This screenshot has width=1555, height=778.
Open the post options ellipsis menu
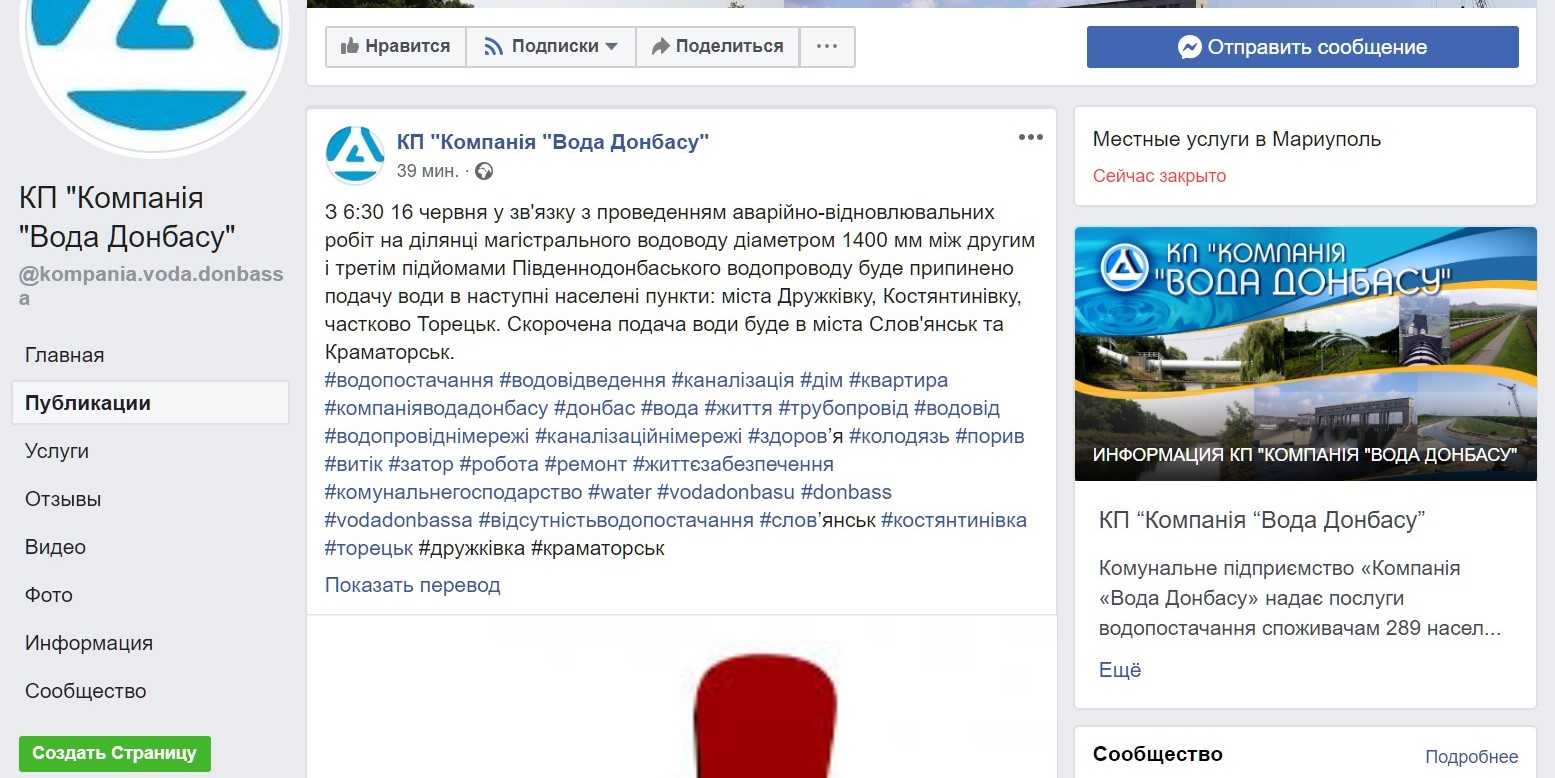pyautogui.click(x=1030, y=137)
